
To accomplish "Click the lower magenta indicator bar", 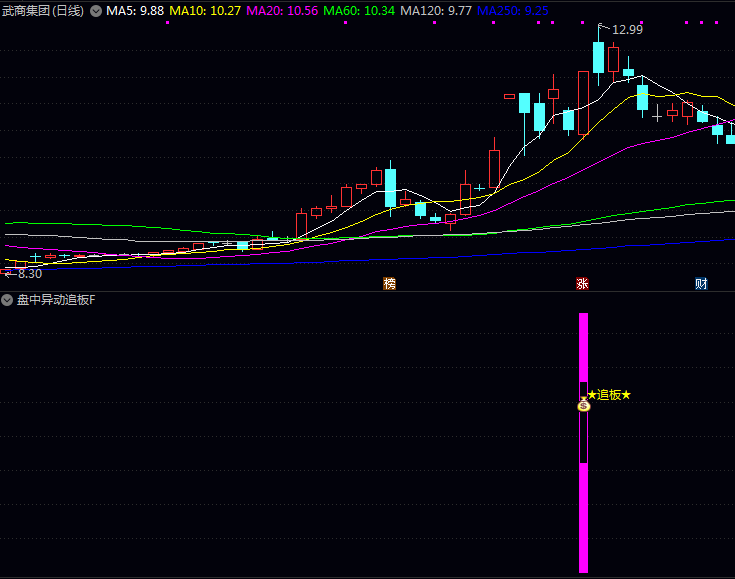I will pos(584,517).
